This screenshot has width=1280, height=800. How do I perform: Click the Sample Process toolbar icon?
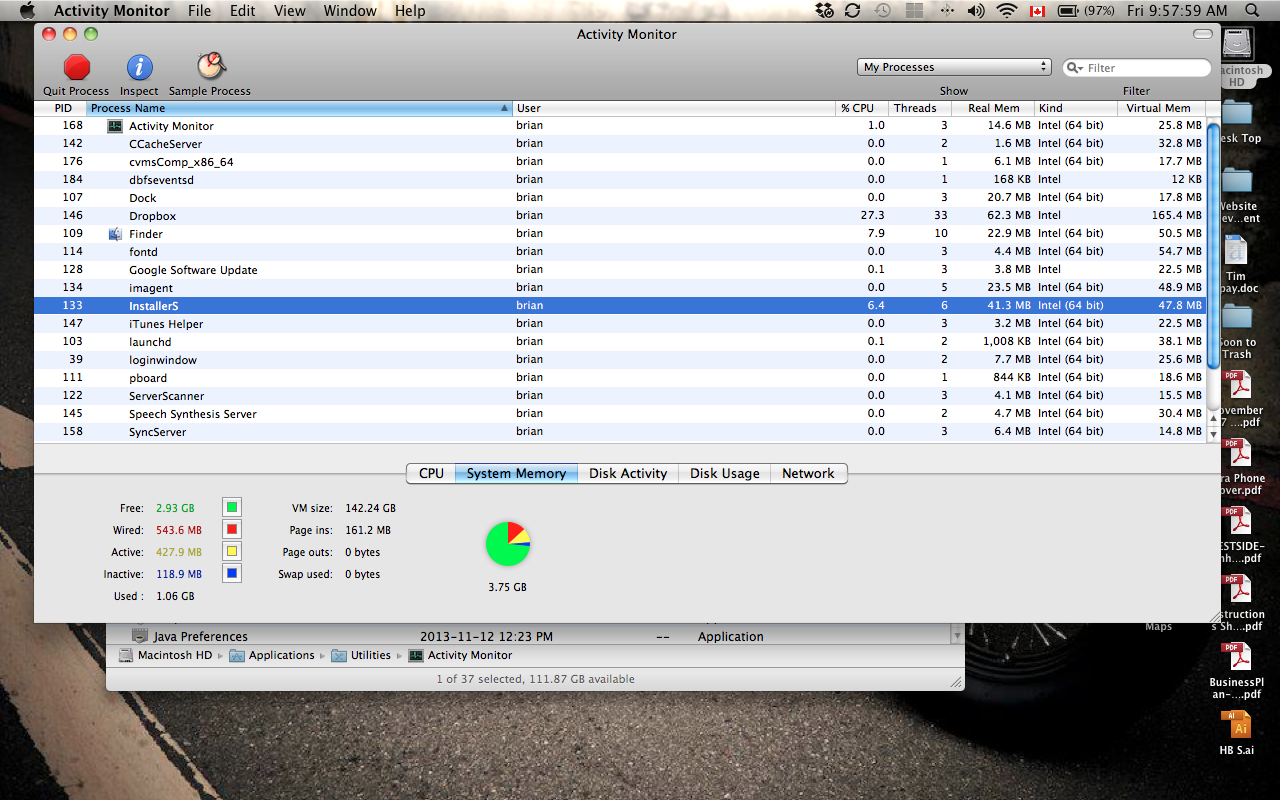210,66
